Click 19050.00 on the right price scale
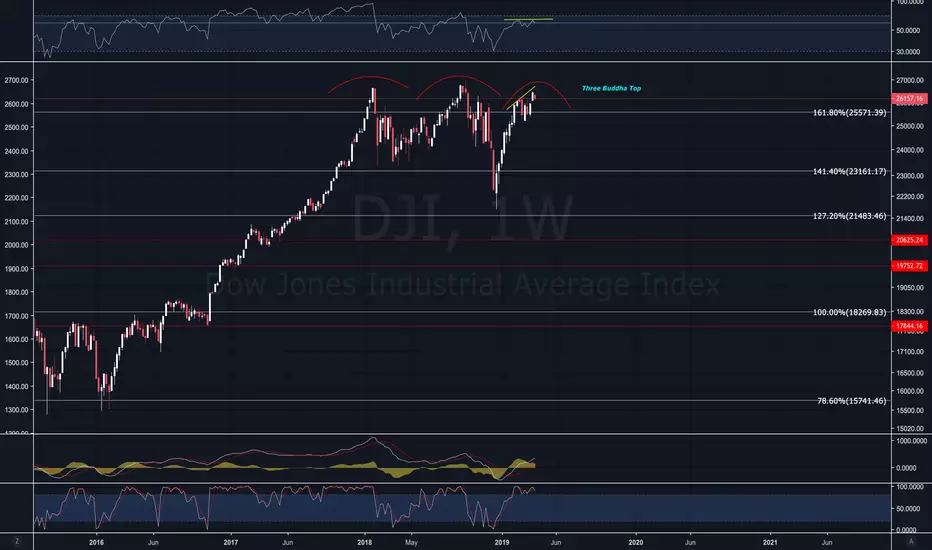Viewport: 932px width, 550px height. tap(909, 287)
